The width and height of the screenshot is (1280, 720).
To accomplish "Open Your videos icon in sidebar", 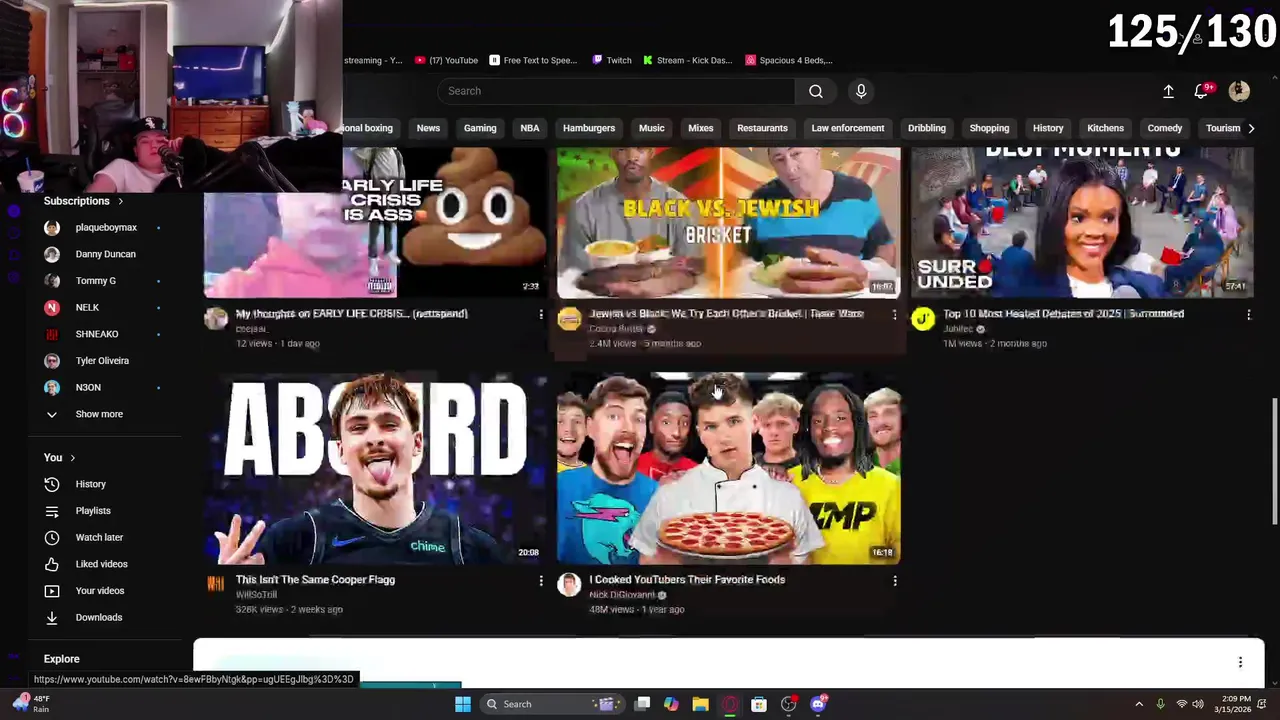I will (x=52, y=591).
